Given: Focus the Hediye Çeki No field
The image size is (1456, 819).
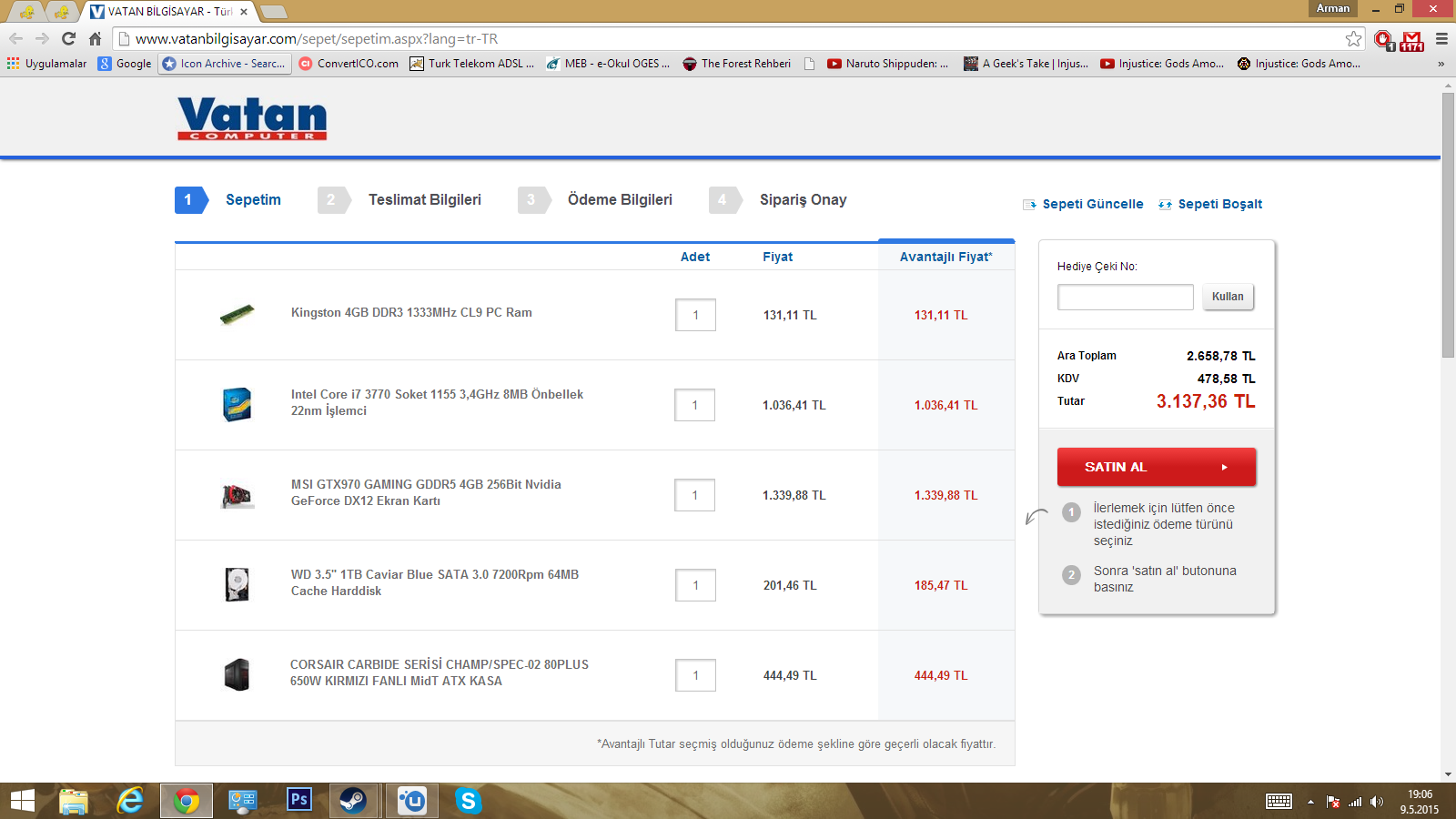Looking at the screenshot, I should coord(1125,298).
